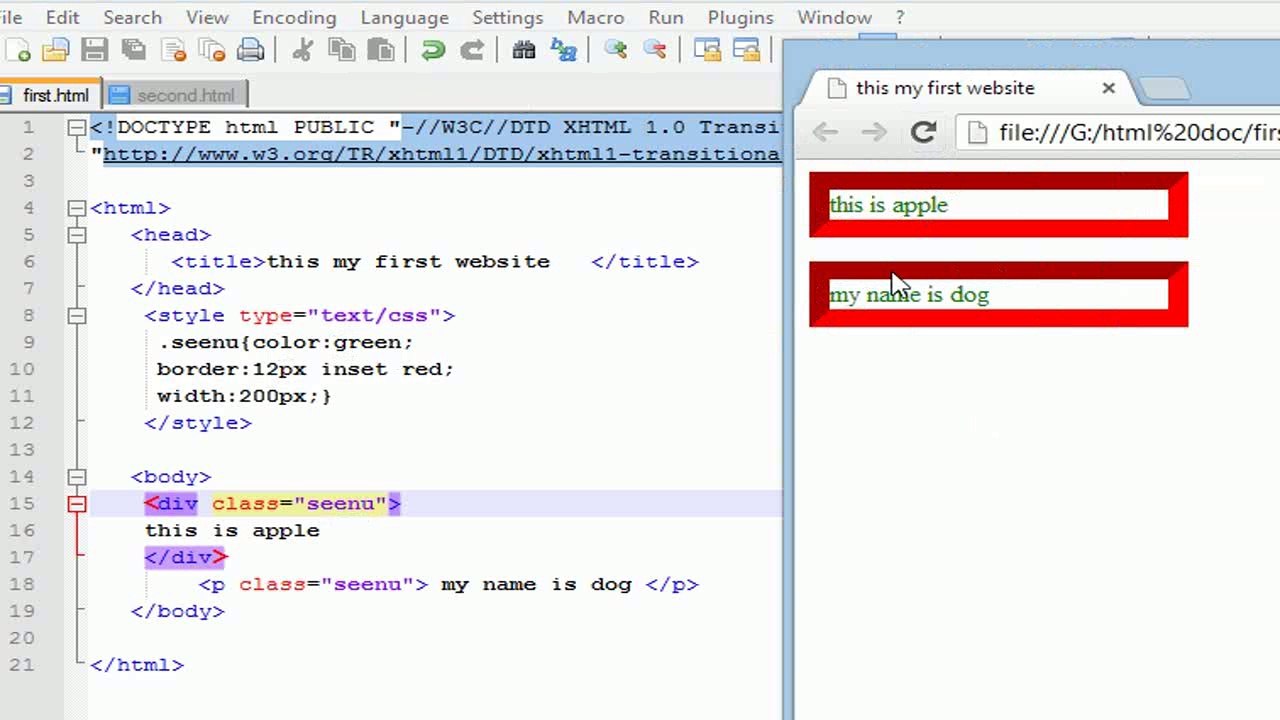Click 'this is apple' on editor line 16
The height and width of the screenshot is (720, 1280).
pos(232,531)
